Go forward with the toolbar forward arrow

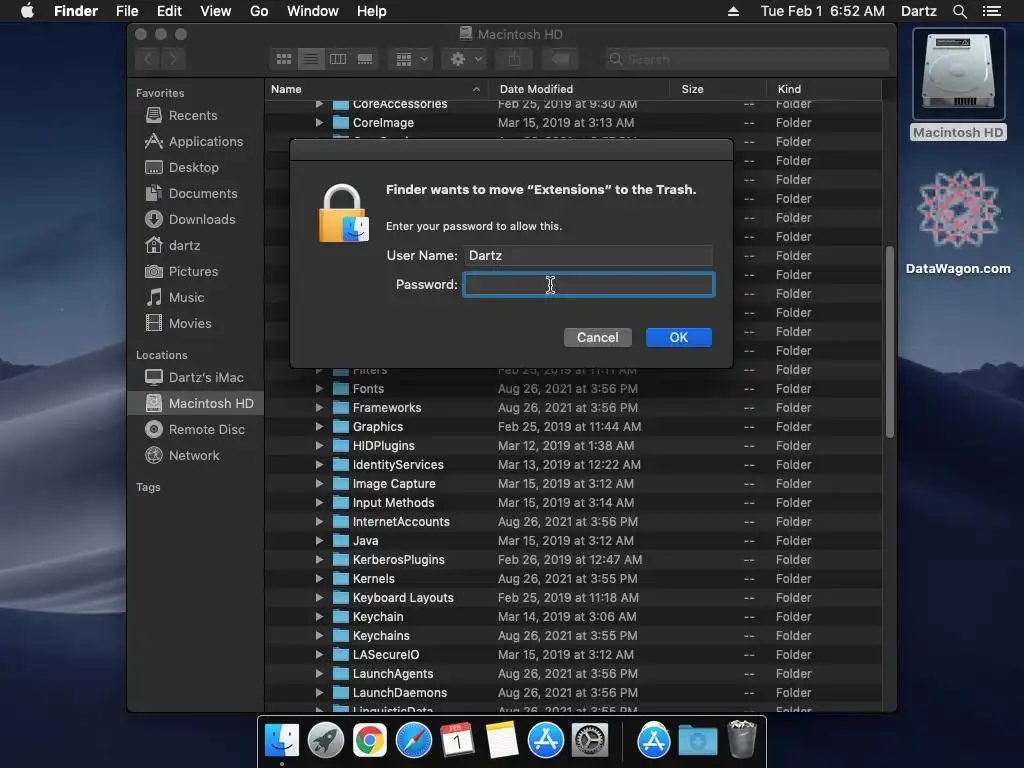point(174,59)
